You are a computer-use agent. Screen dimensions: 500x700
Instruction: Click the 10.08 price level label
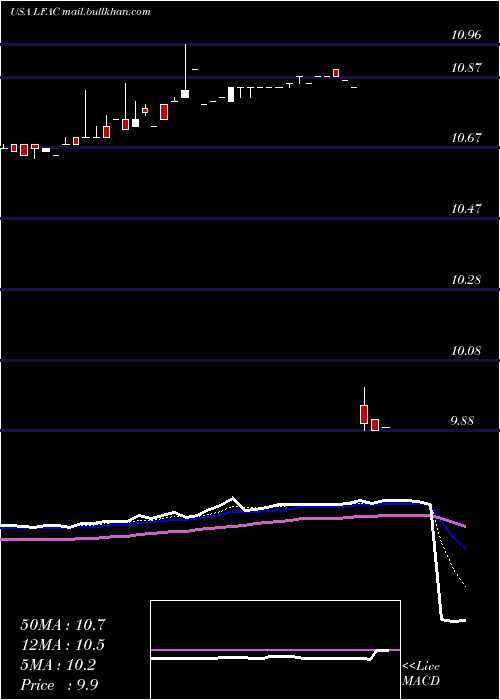[466, 350]
